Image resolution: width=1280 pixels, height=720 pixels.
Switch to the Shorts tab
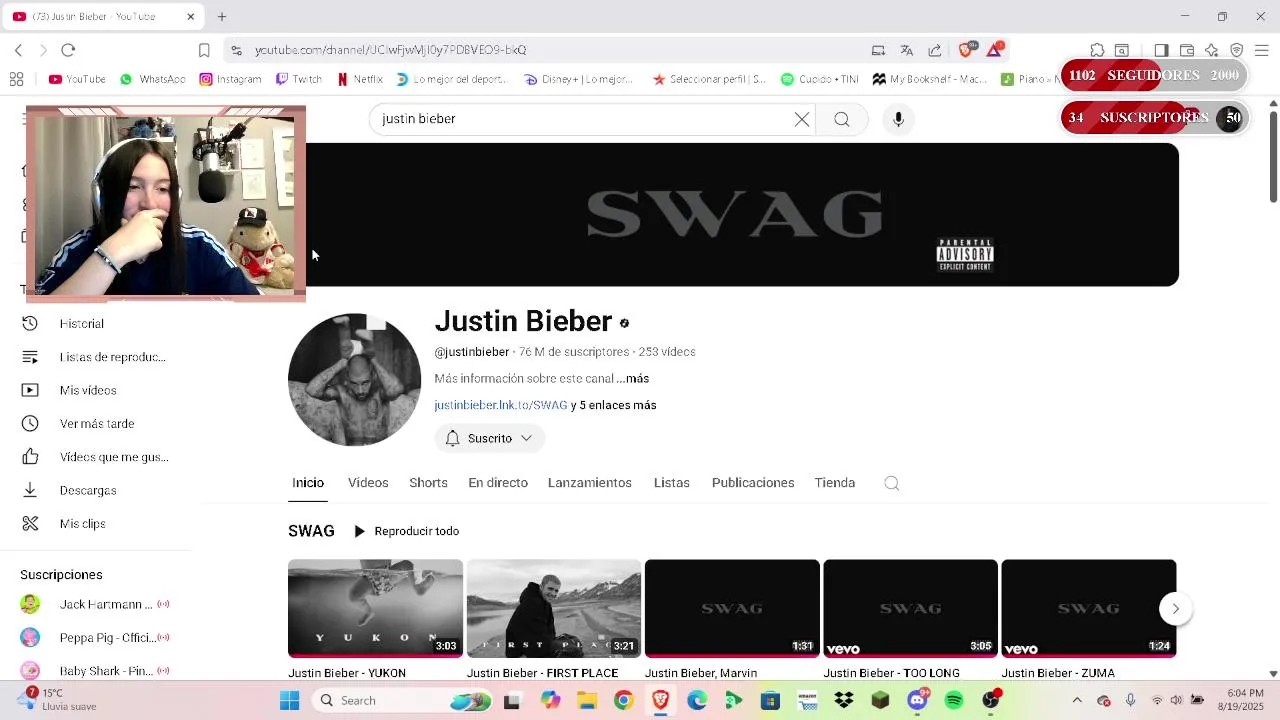pyautogui.click(x=428, y=483)
